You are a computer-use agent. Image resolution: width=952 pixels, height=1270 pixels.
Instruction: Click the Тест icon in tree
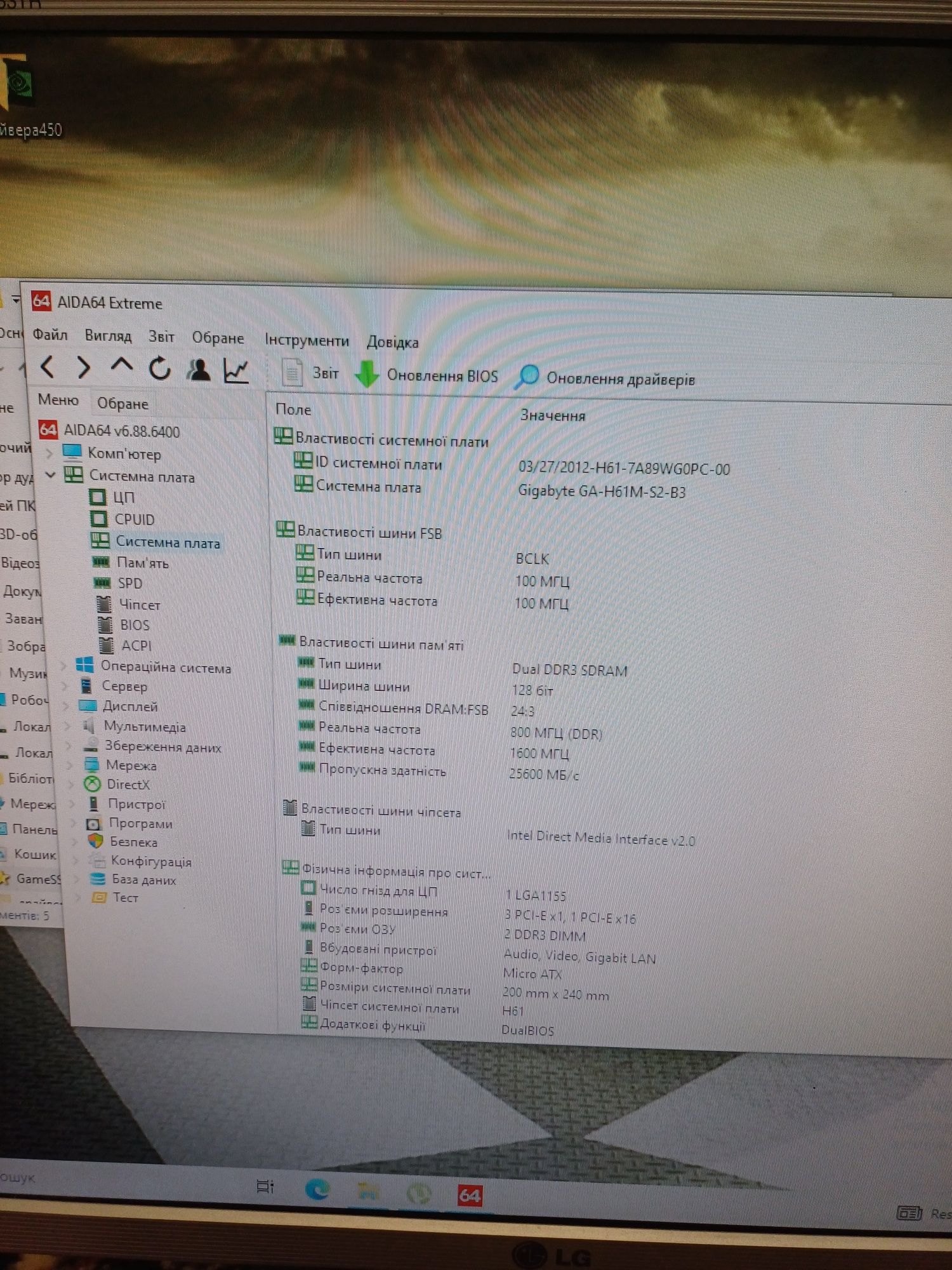[99, 897]
